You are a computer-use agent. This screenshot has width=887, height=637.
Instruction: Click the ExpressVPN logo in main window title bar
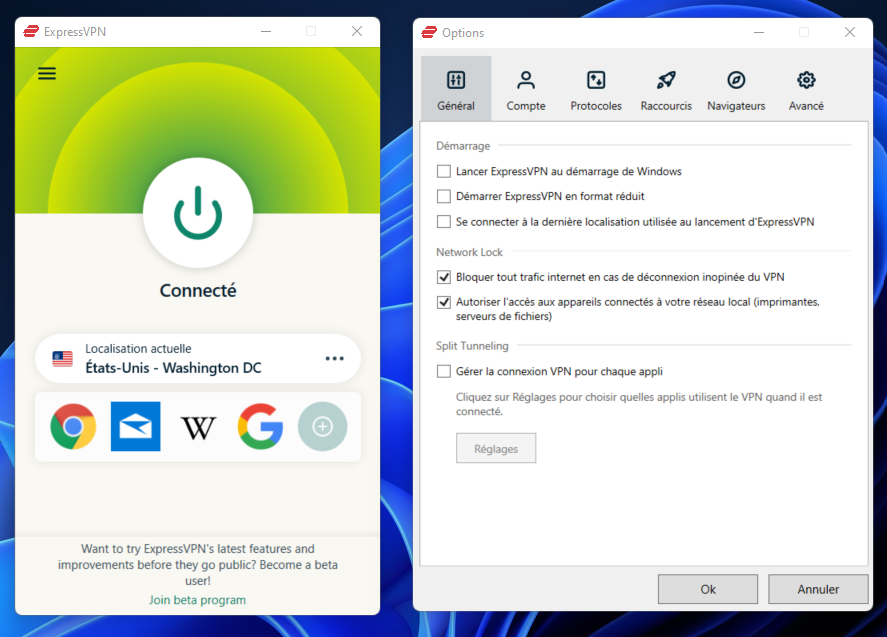[x=31, y=32]
